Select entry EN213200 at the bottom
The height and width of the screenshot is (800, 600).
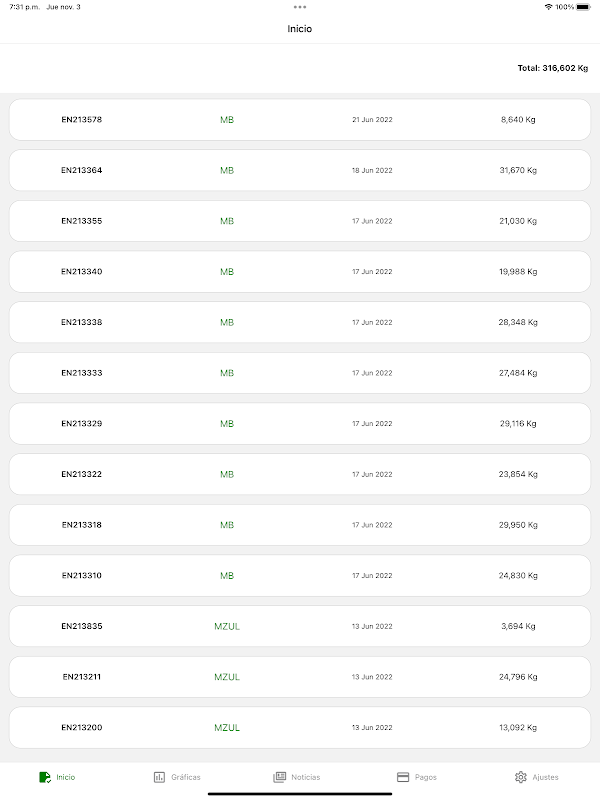pos(300,727)
